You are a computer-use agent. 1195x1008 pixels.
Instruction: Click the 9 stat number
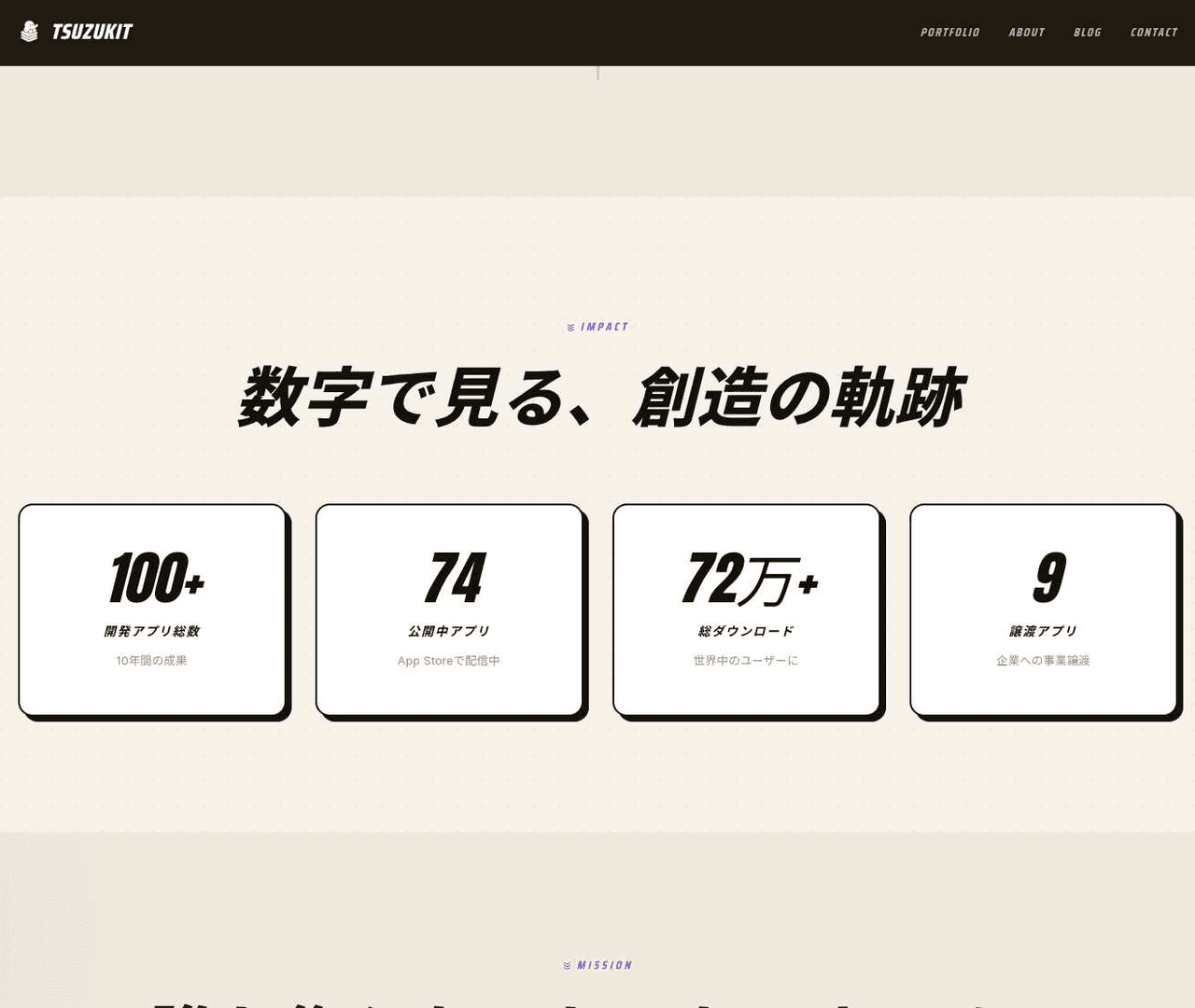pos(1049,579)
